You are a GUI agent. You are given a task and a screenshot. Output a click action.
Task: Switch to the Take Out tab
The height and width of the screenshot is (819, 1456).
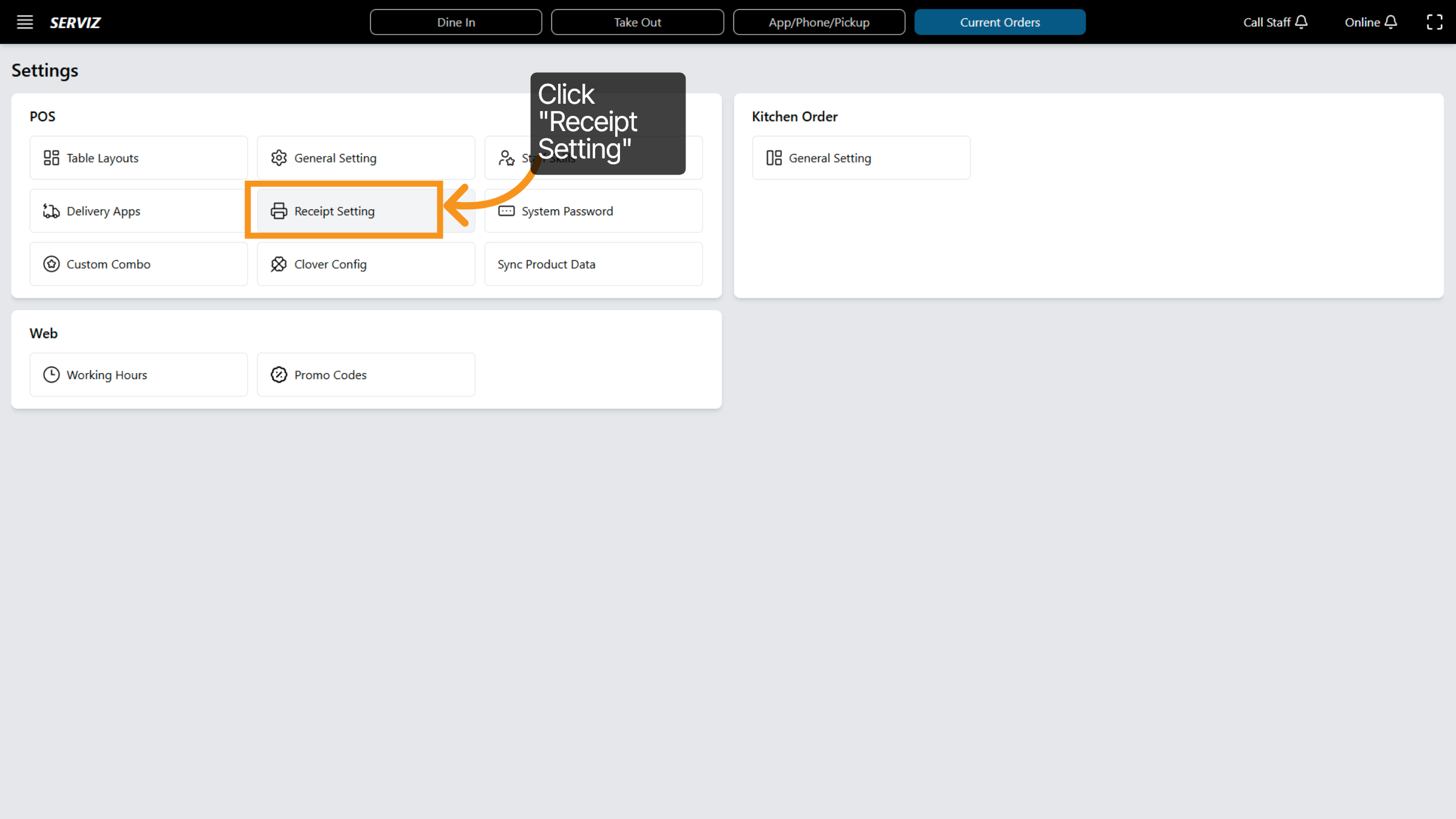point(637,22)
